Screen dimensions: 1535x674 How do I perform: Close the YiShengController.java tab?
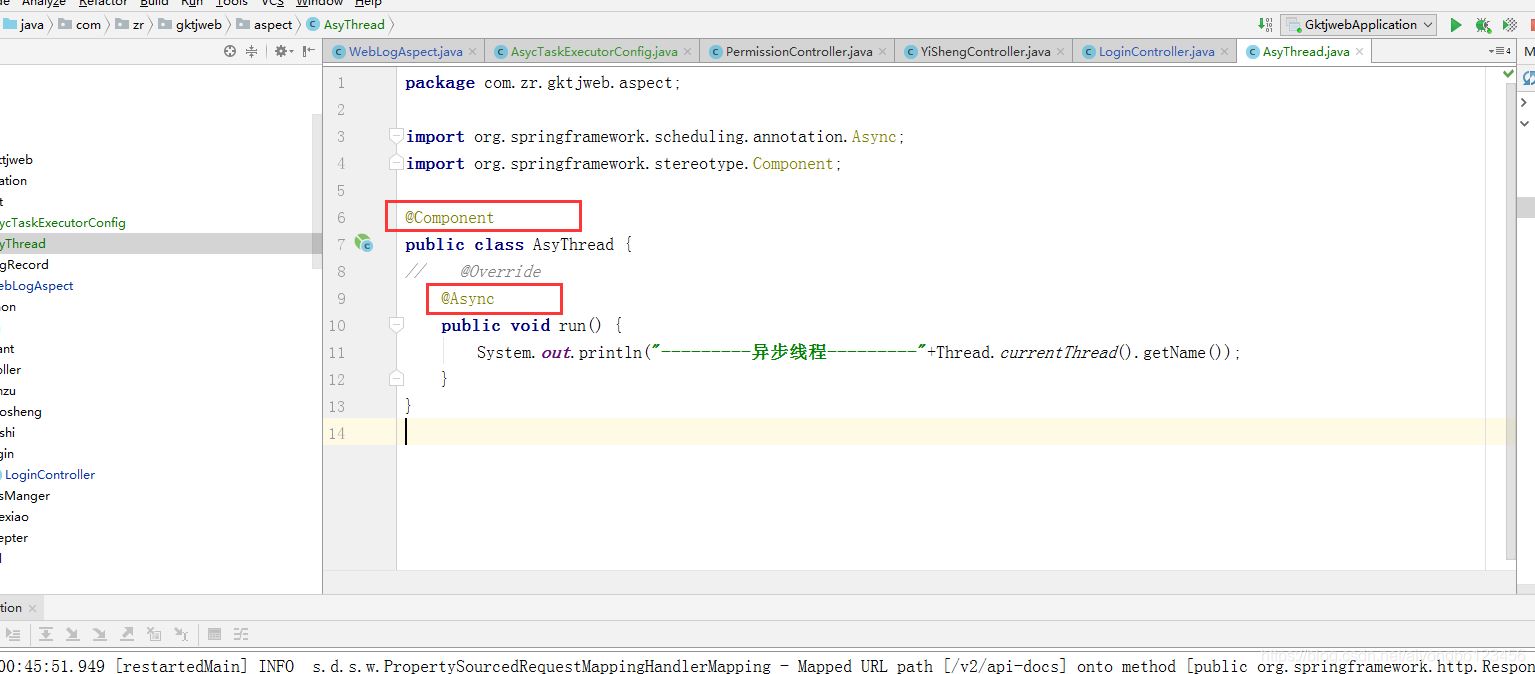click(x=1060, y=52)
